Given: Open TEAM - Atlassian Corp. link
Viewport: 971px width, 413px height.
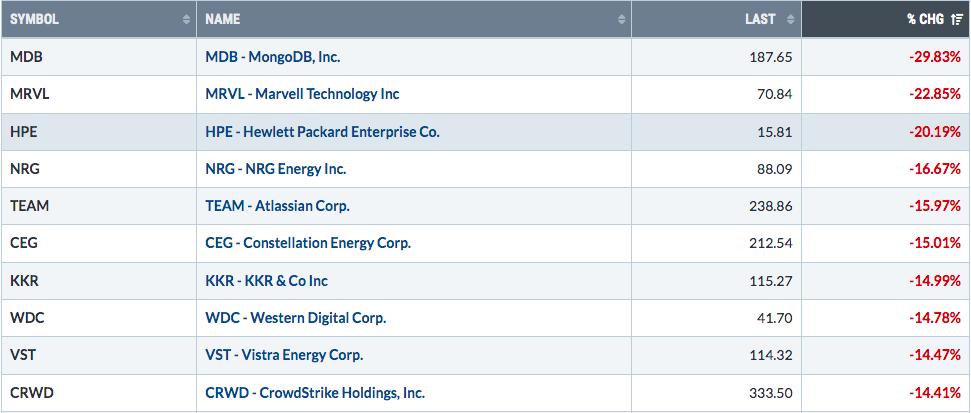Looking at the screenshot, I should (x=277, y=206).
